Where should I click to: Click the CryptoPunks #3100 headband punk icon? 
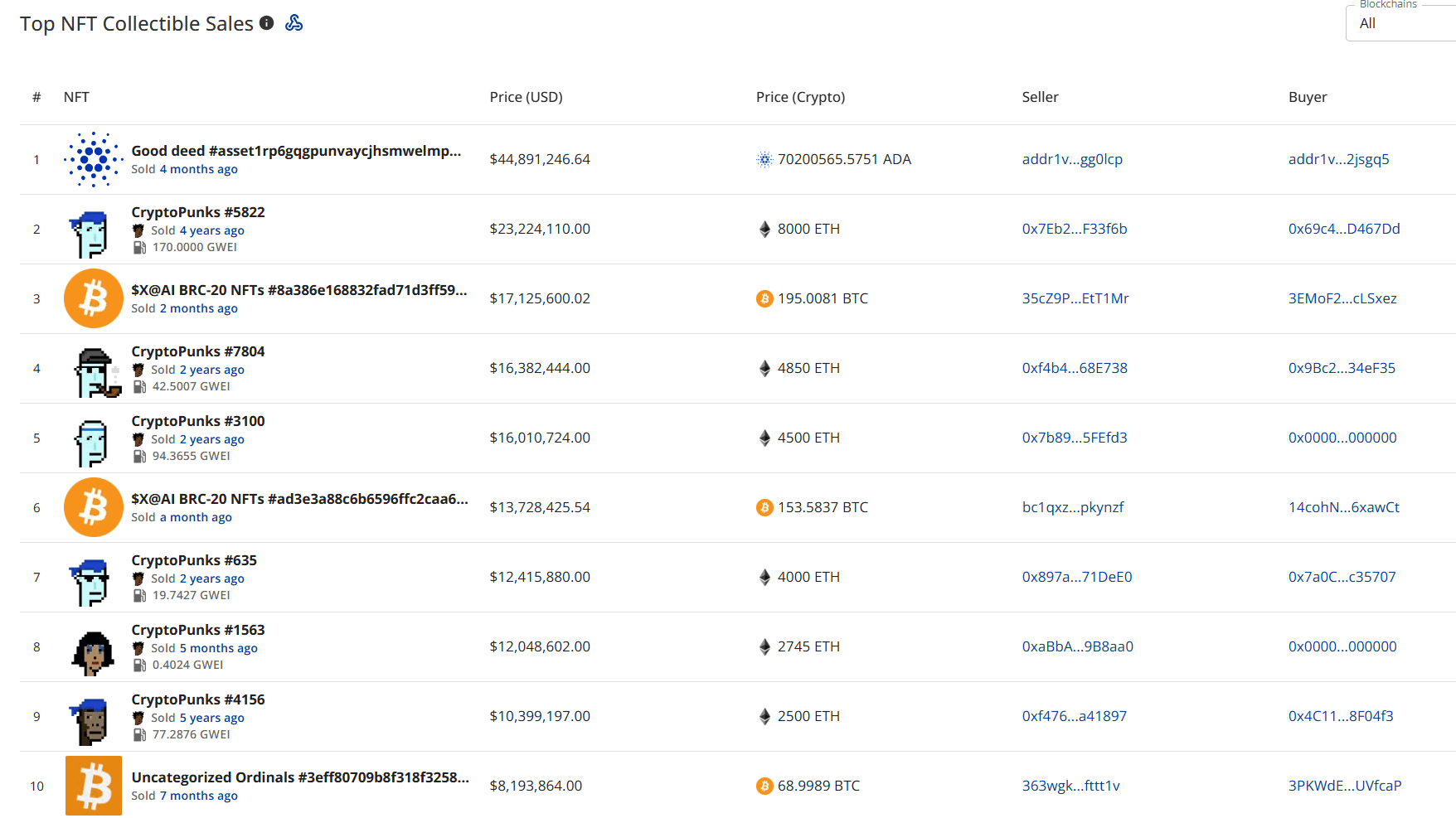(91, 443)
